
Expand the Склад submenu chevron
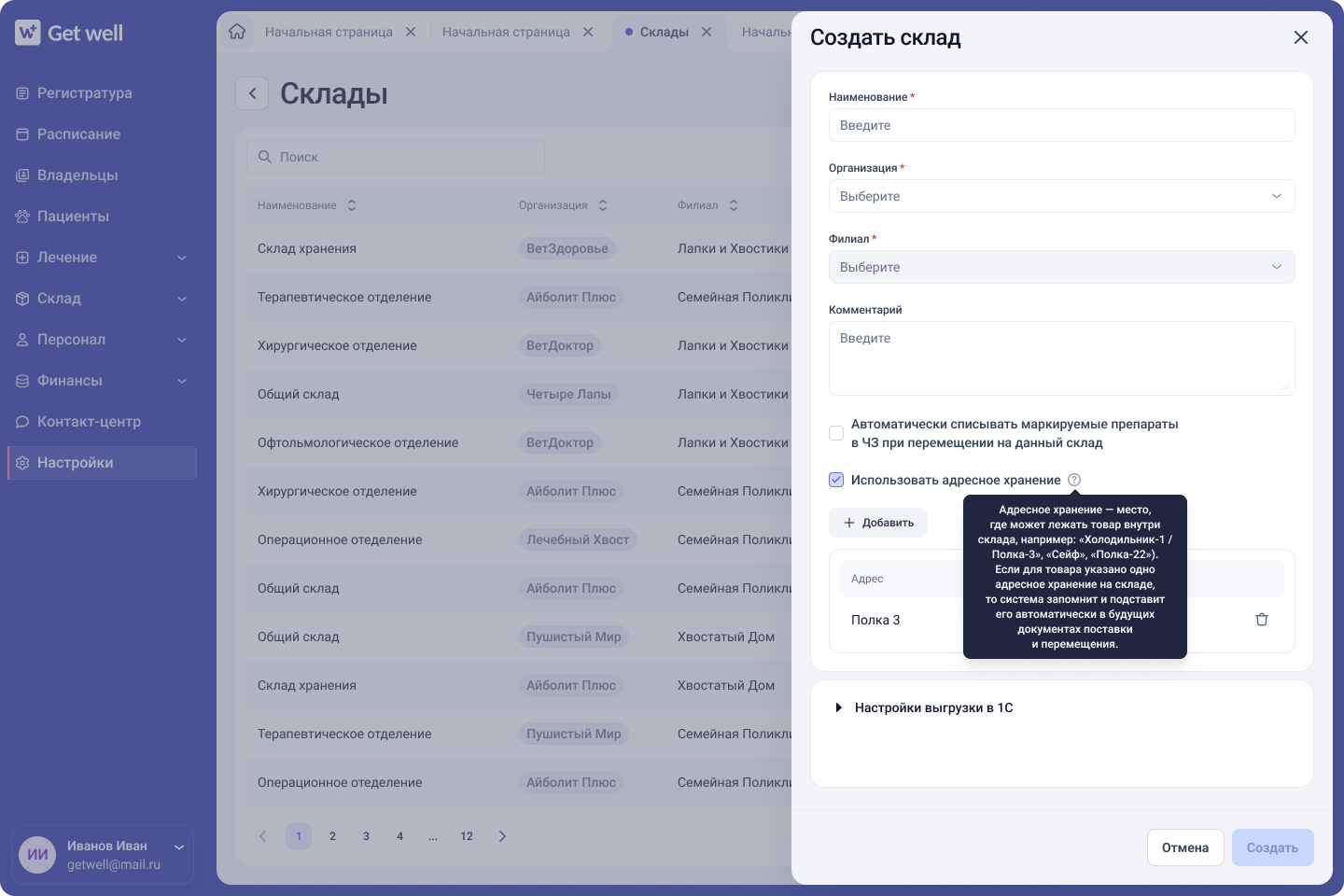(182, 299)
